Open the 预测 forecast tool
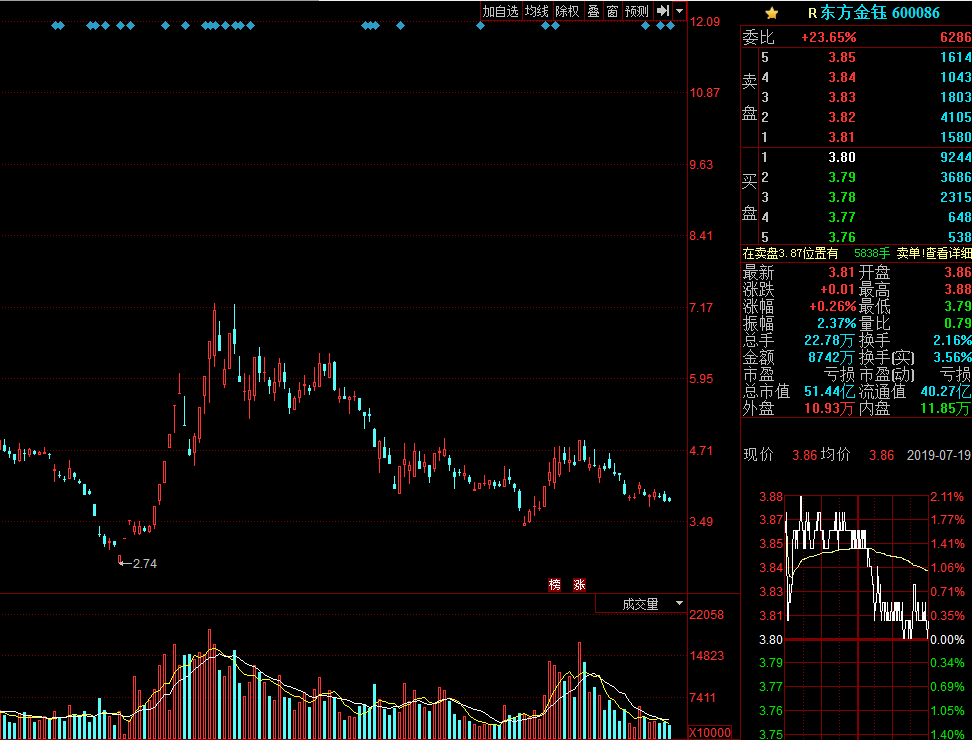Image resolution: width=972 pixels, height=740 pixels. point(637,11)
